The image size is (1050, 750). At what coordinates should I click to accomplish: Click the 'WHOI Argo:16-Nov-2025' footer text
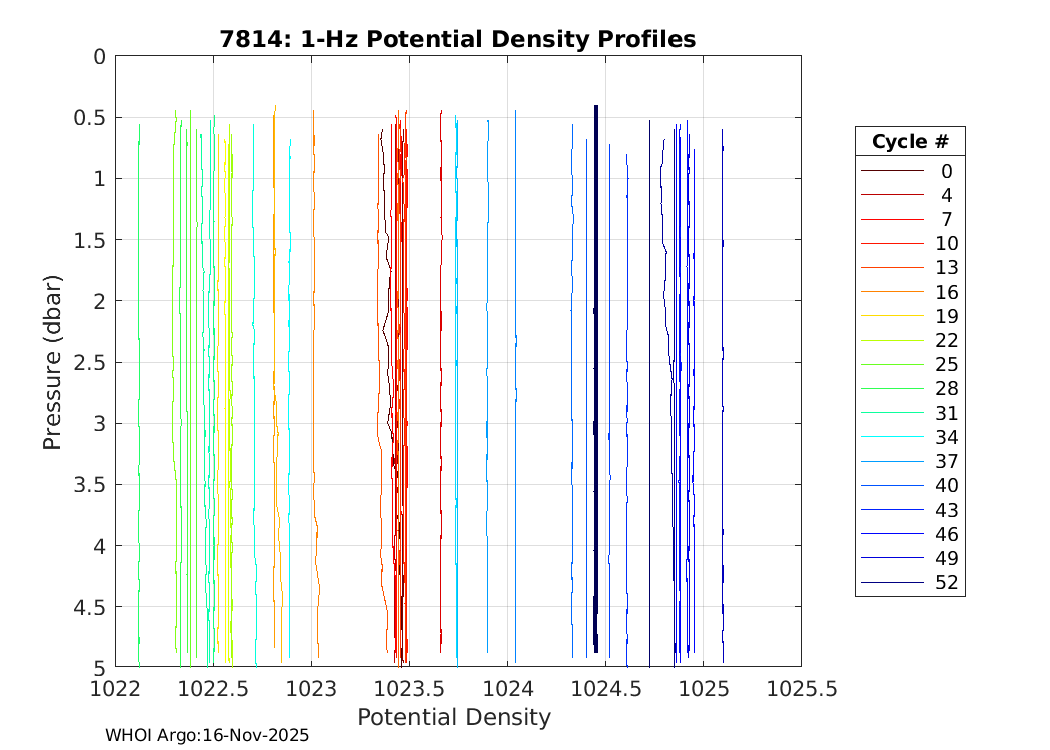click(x=207, y=735)
